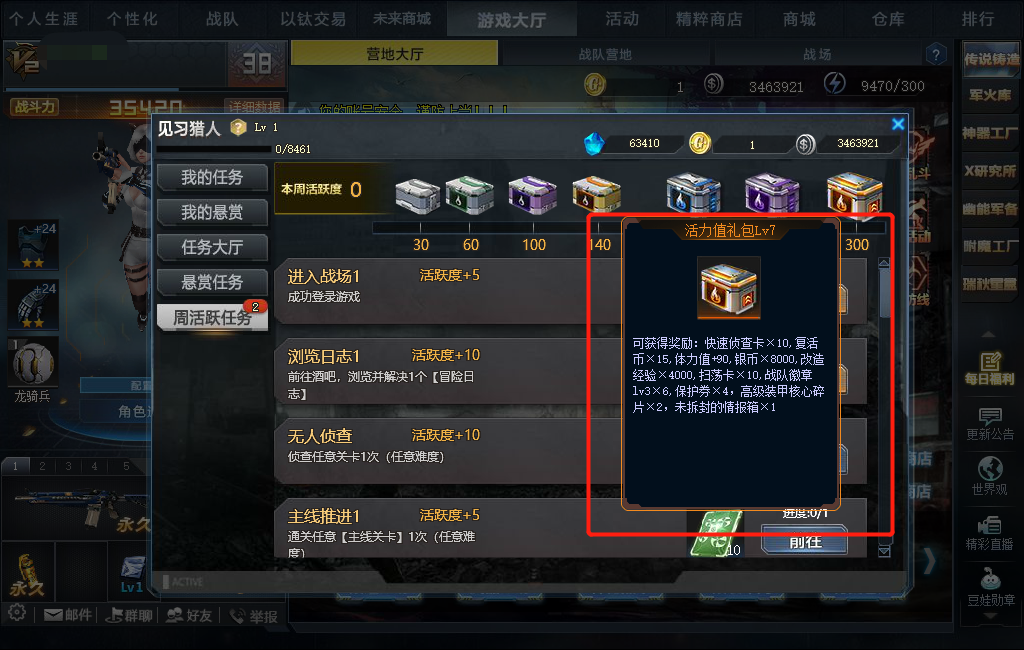The width and height of the screenshot is (1024, 650).
Task: Open 每日福利 daily welfare icon
Action: pyautogui.click(x=989, y=368)
